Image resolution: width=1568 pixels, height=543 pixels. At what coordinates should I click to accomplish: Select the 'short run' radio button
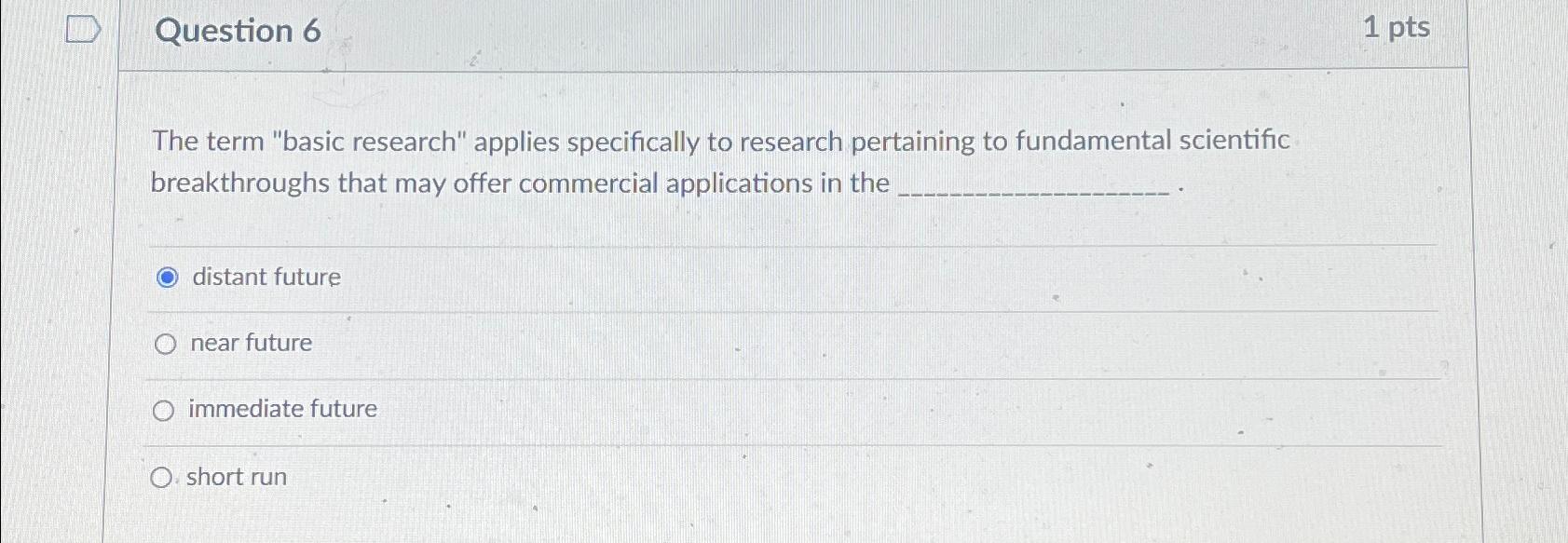click(x=161, y=477)
